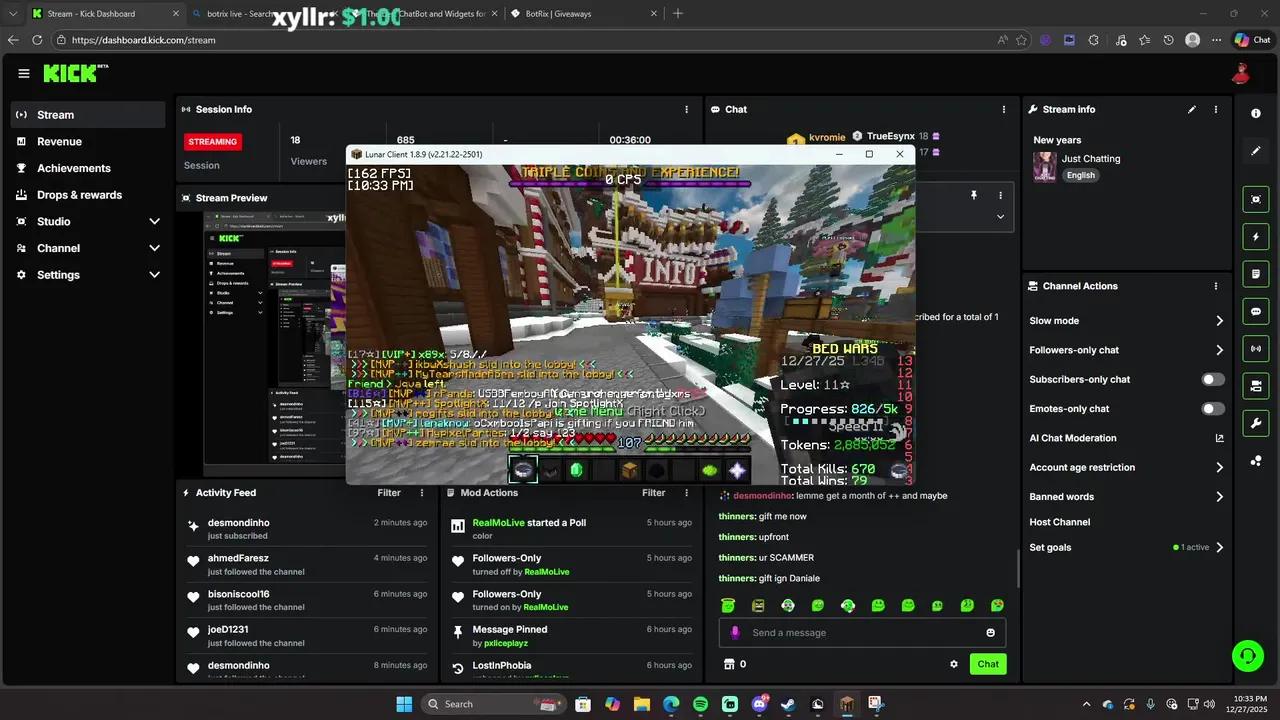Click in the Send a message field
The height and width of the screenshot is (720, 1280).
[862, 633]
